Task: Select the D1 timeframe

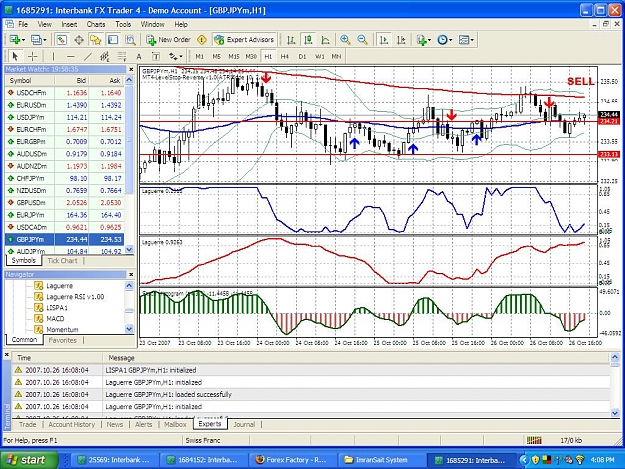Action: click(x=302, y=57)
